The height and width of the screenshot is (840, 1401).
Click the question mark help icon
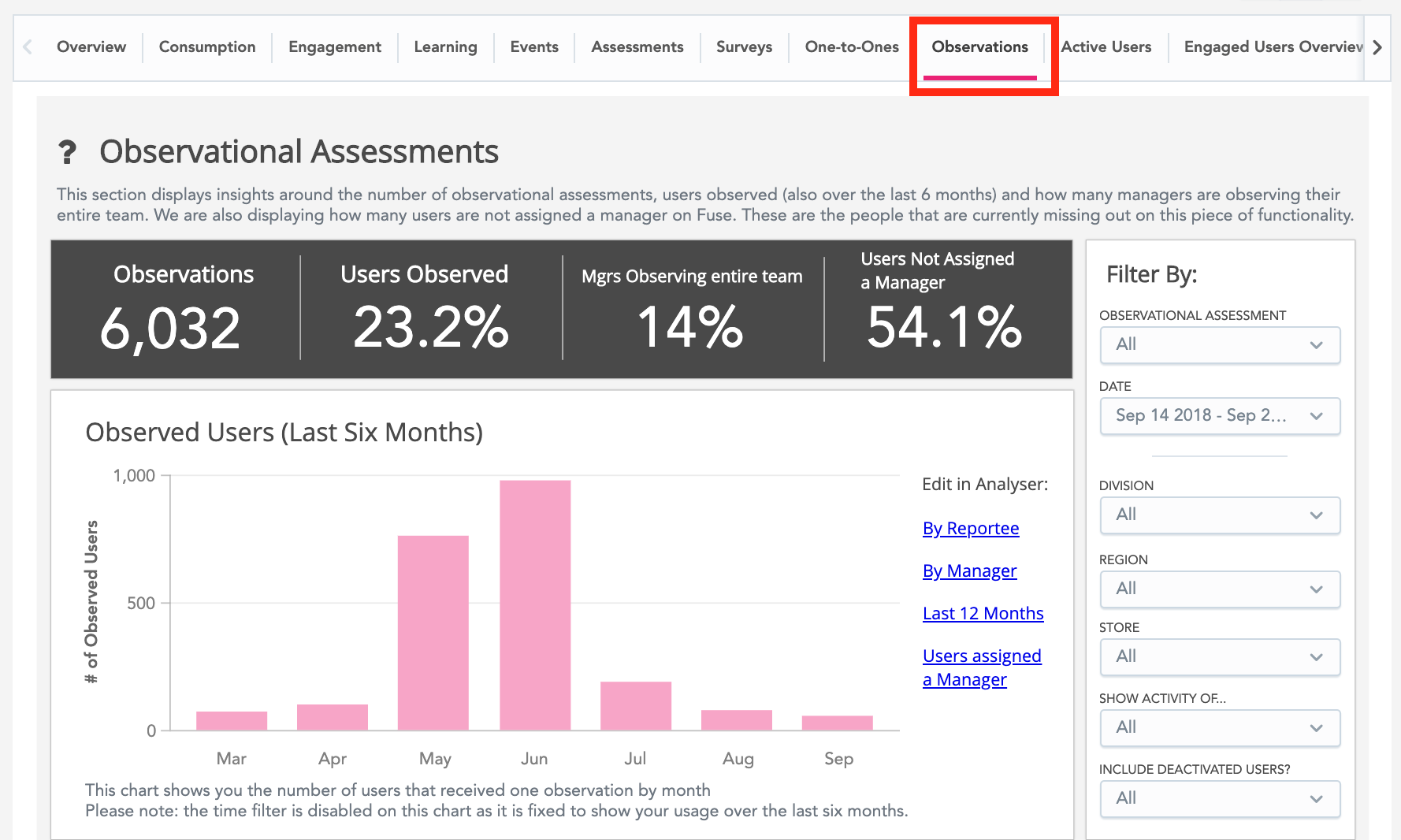pyautogui.click(x=68, y=152)
